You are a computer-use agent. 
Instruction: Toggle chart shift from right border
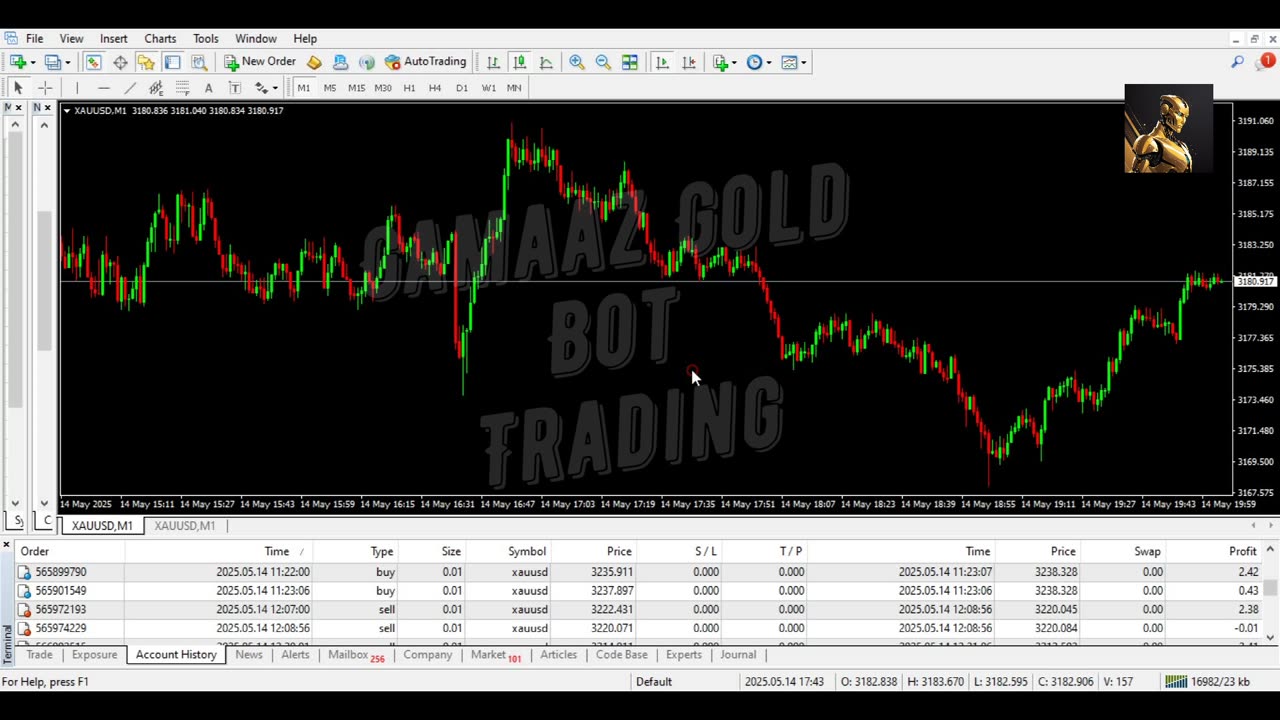click(688, 62)
